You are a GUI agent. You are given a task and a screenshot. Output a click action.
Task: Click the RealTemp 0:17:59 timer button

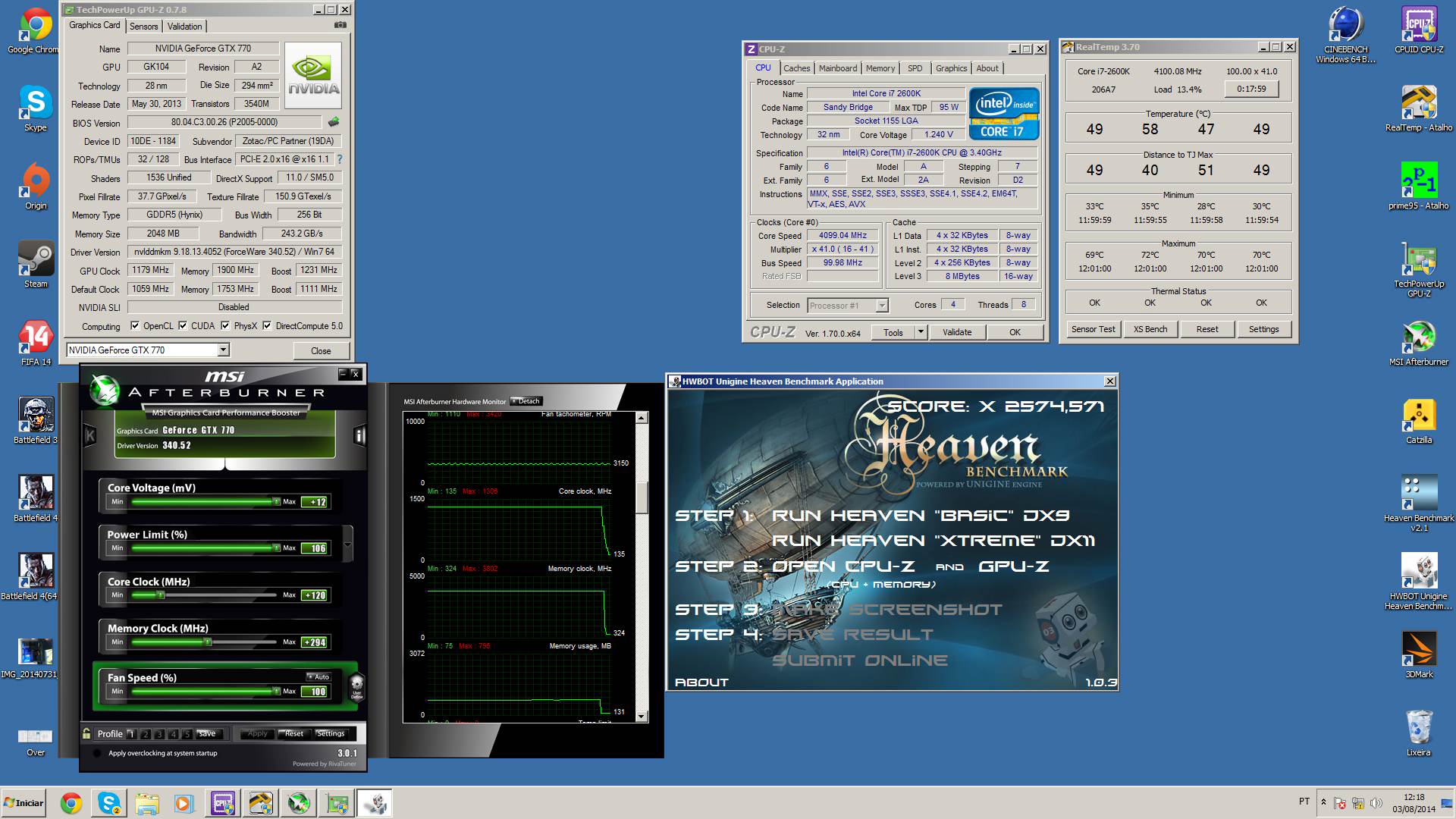click(1251, 89)
